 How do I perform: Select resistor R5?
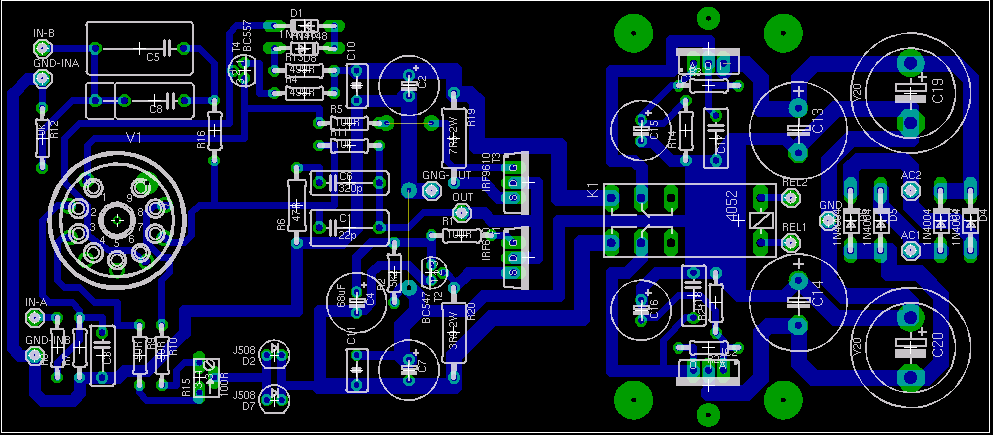coord(350,122)
